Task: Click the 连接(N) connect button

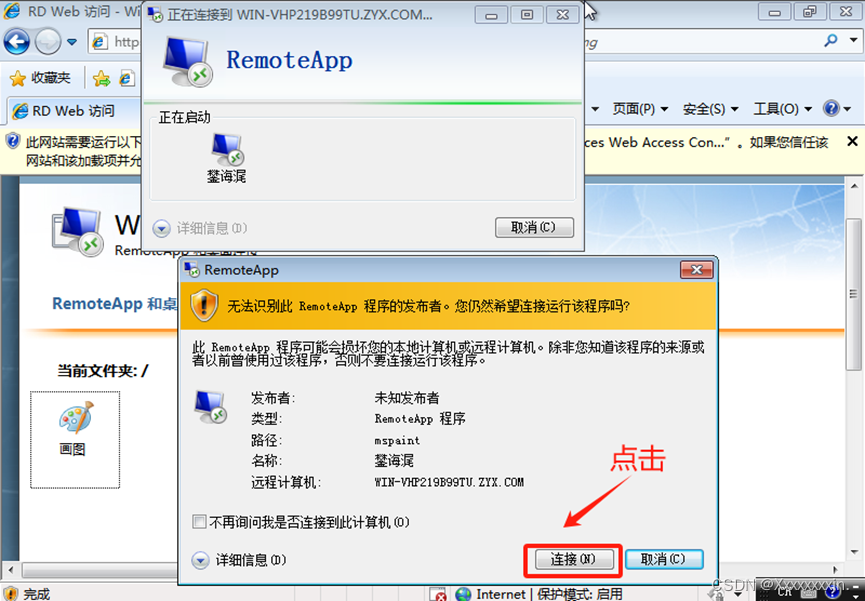Action: (574, 559)
